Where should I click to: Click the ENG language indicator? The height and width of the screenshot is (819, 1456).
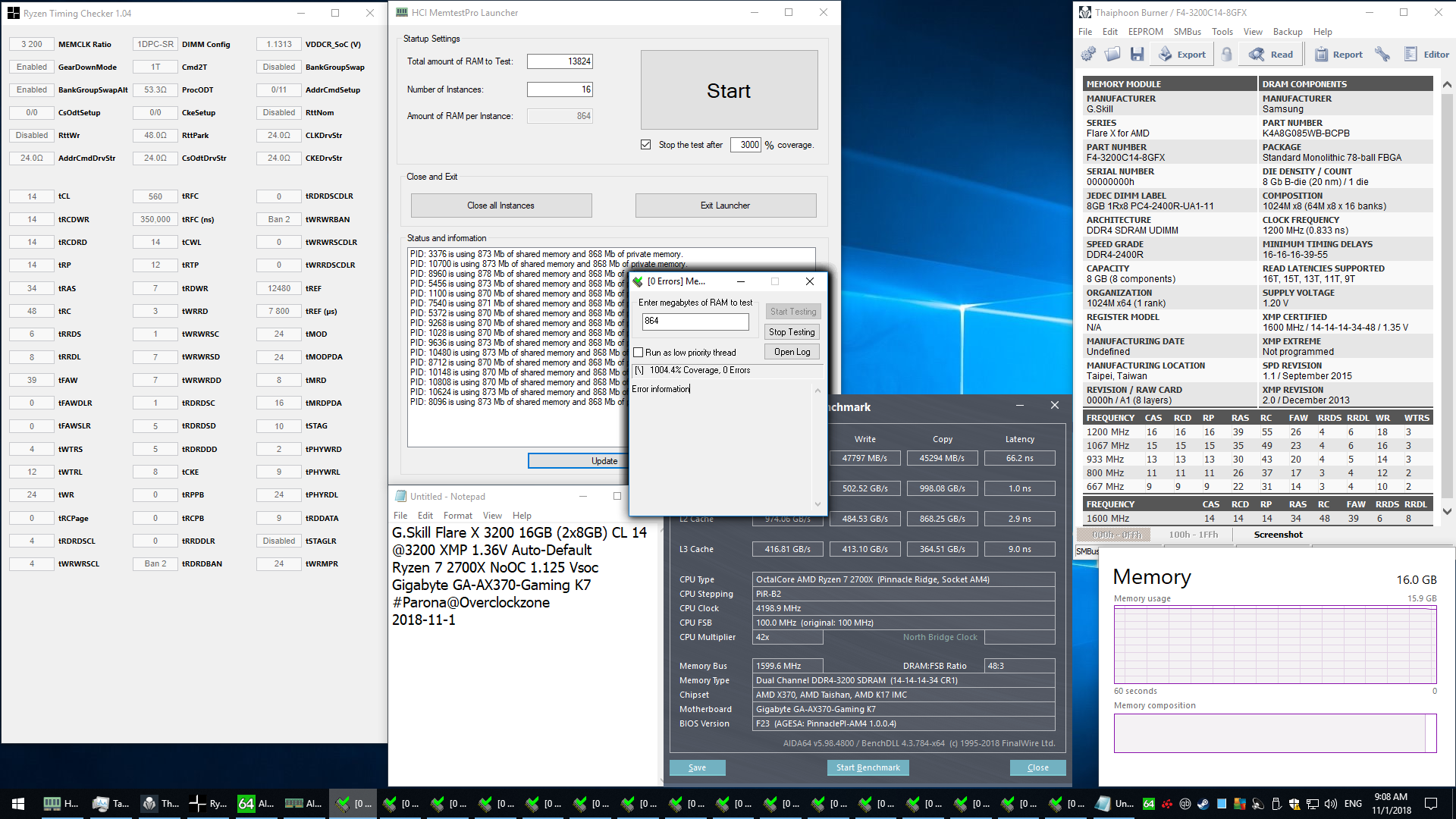tap(1353, 804)
